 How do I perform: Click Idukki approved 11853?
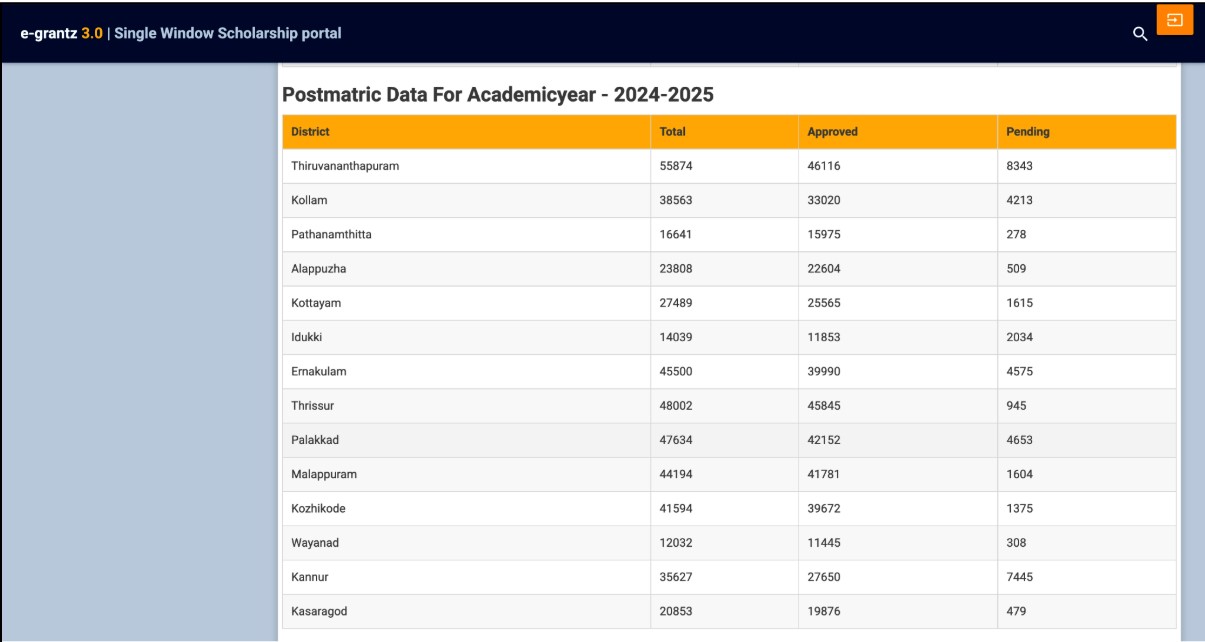tap(824, 337)
